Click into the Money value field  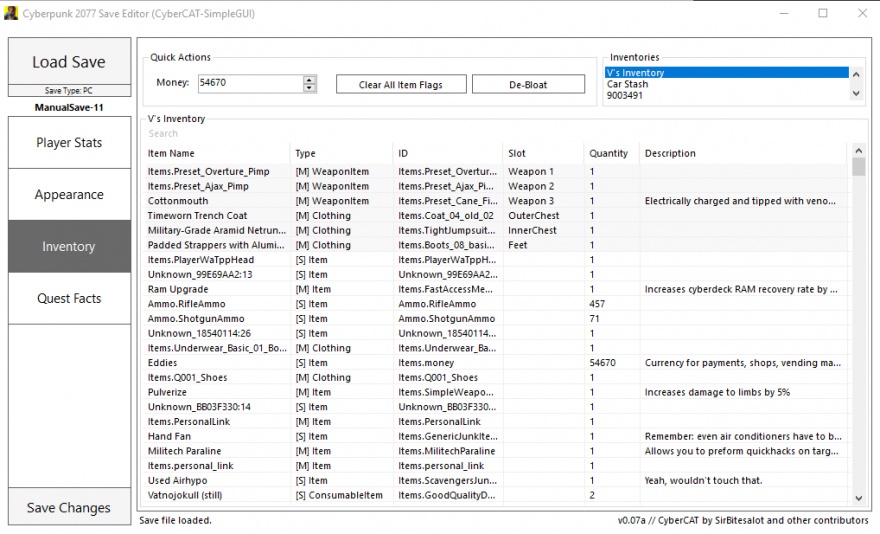point(250,83)
